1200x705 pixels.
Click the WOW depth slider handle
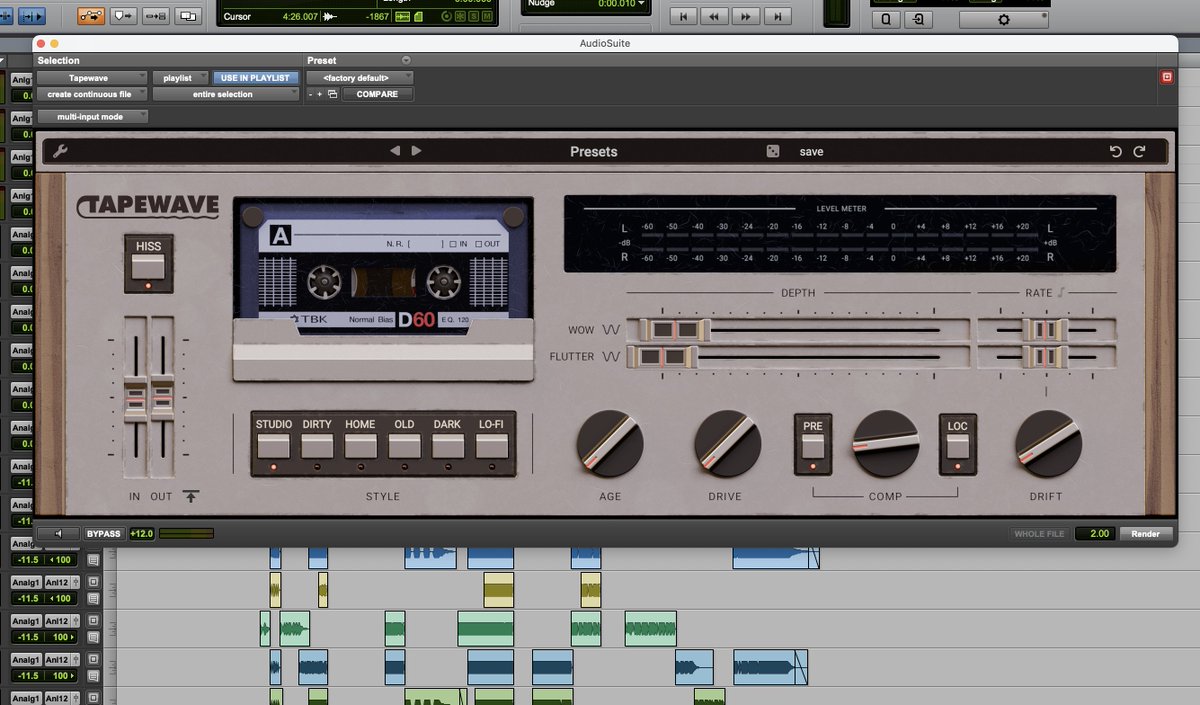click(x=675, y=330)
